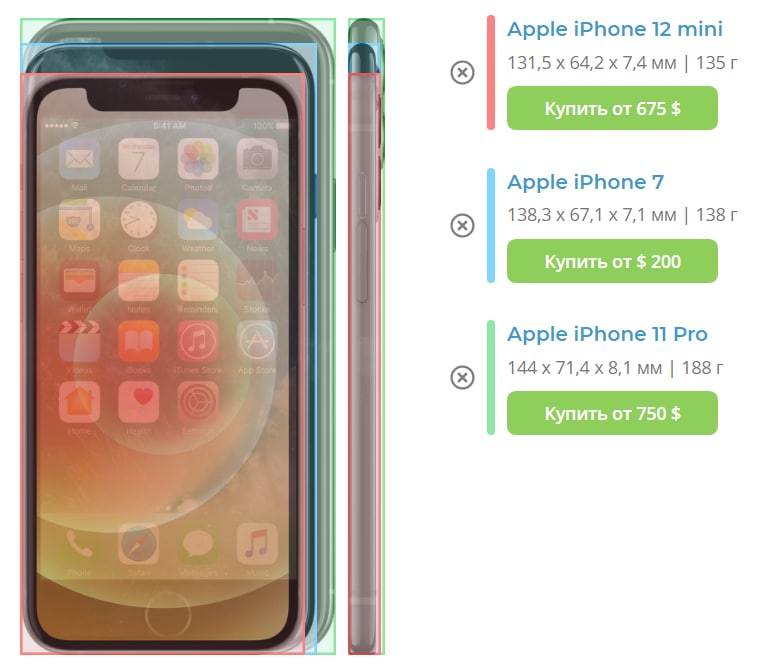The height and width of the screenshot is (671, 778).
Task: Open the Apple iPhone 7 title link
Action: point(585,182)
